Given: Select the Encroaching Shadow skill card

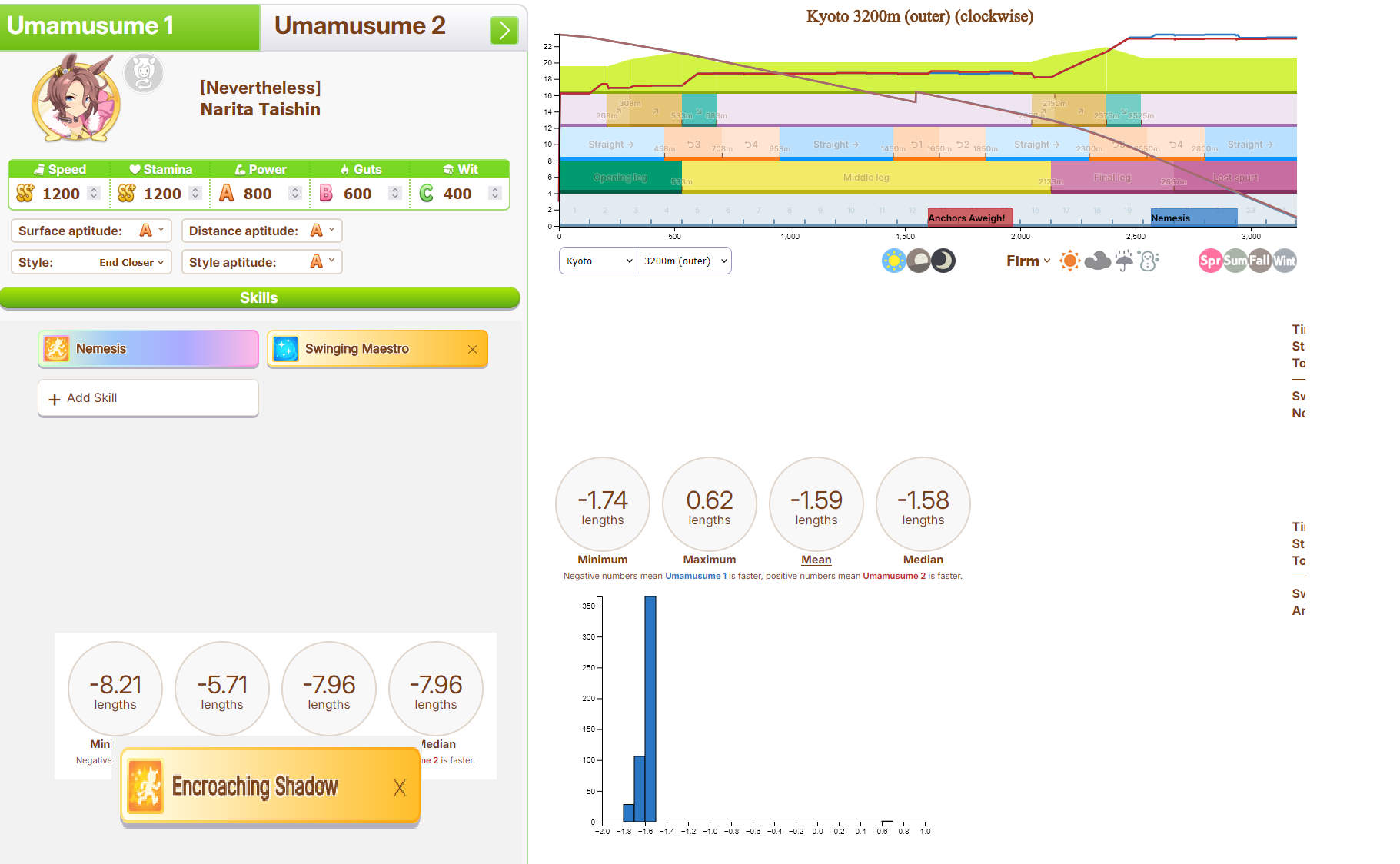Looking at the screenshot, I should click(x=271, y=786).
